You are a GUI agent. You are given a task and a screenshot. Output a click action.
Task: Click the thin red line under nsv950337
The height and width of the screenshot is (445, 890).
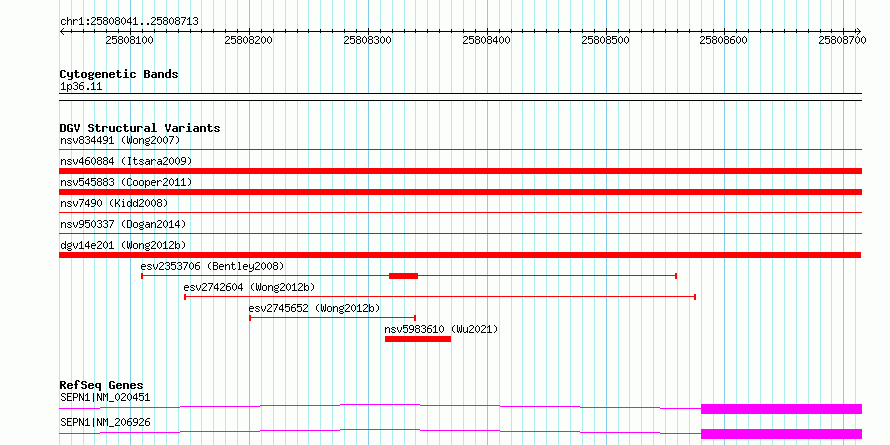[460, 234]
